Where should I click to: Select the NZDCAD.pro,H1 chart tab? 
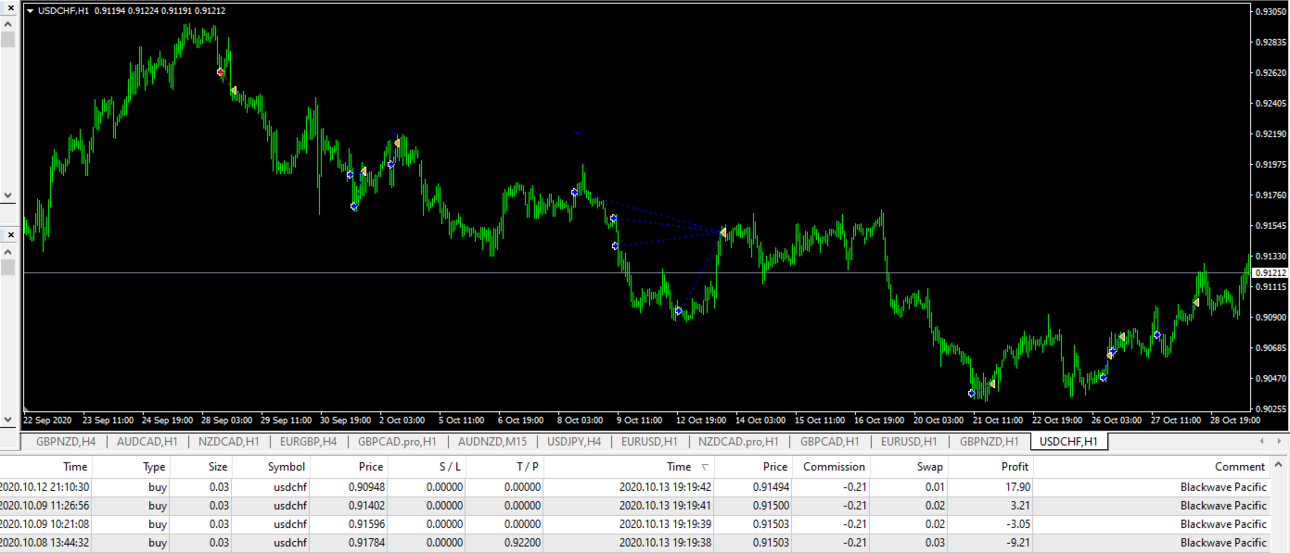pyautogui.click(x=739, y=441)
